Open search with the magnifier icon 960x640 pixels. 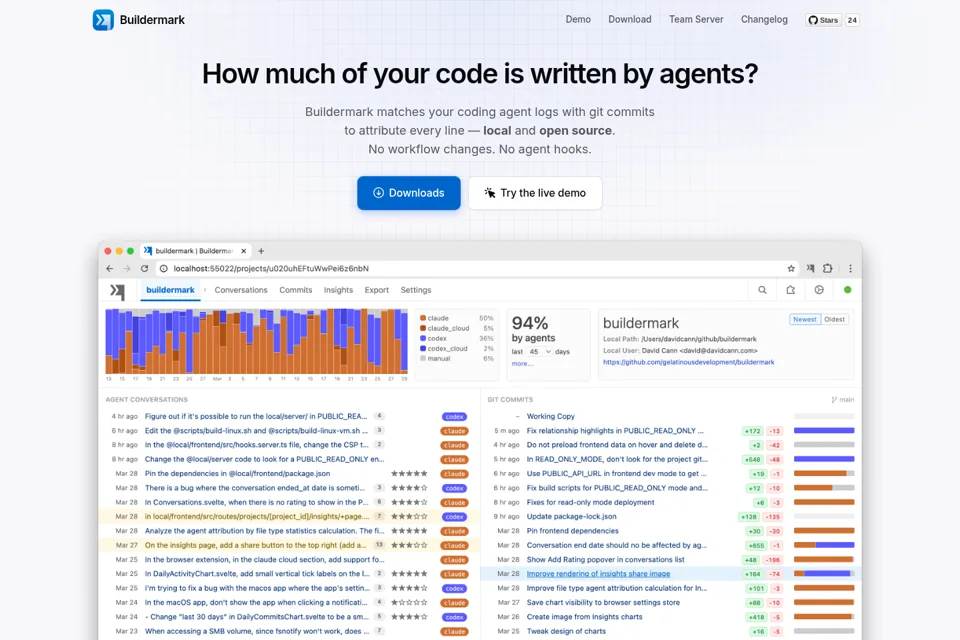[762, 290]
